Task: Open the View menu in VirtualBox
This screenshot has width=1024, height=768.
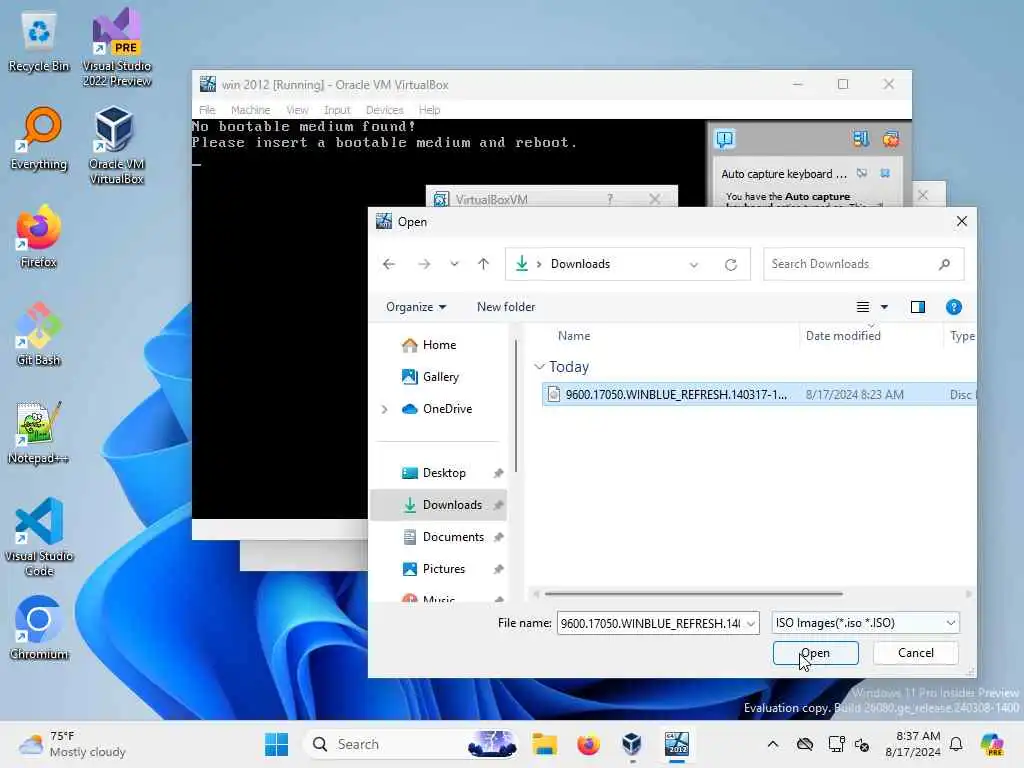Action: (297, 110)
